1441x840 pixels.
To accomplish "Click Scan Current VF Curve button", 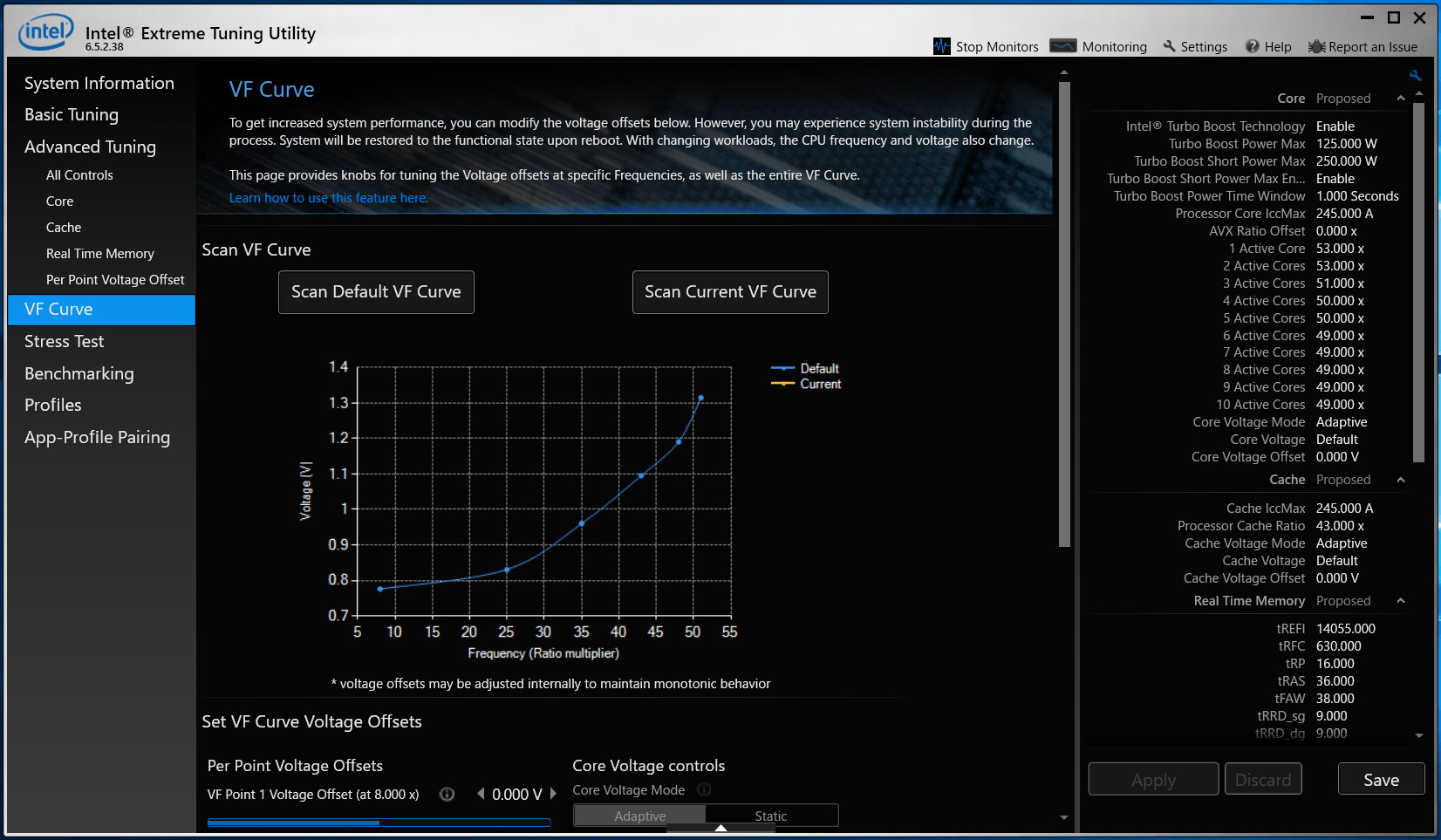I will point(730,292).
